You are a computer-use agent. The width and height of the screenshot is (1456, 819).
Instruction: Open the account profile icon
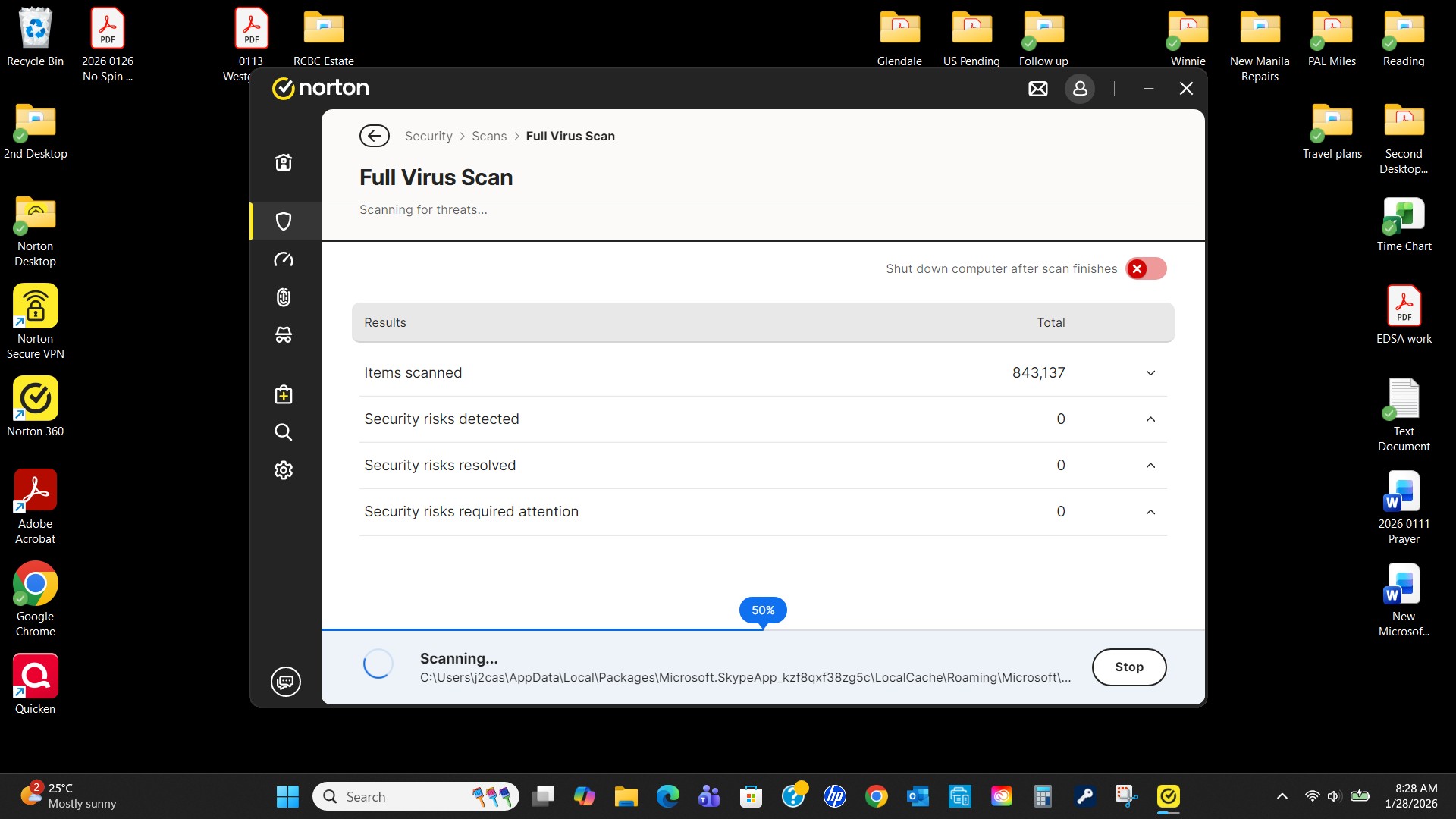point(1080,89)
